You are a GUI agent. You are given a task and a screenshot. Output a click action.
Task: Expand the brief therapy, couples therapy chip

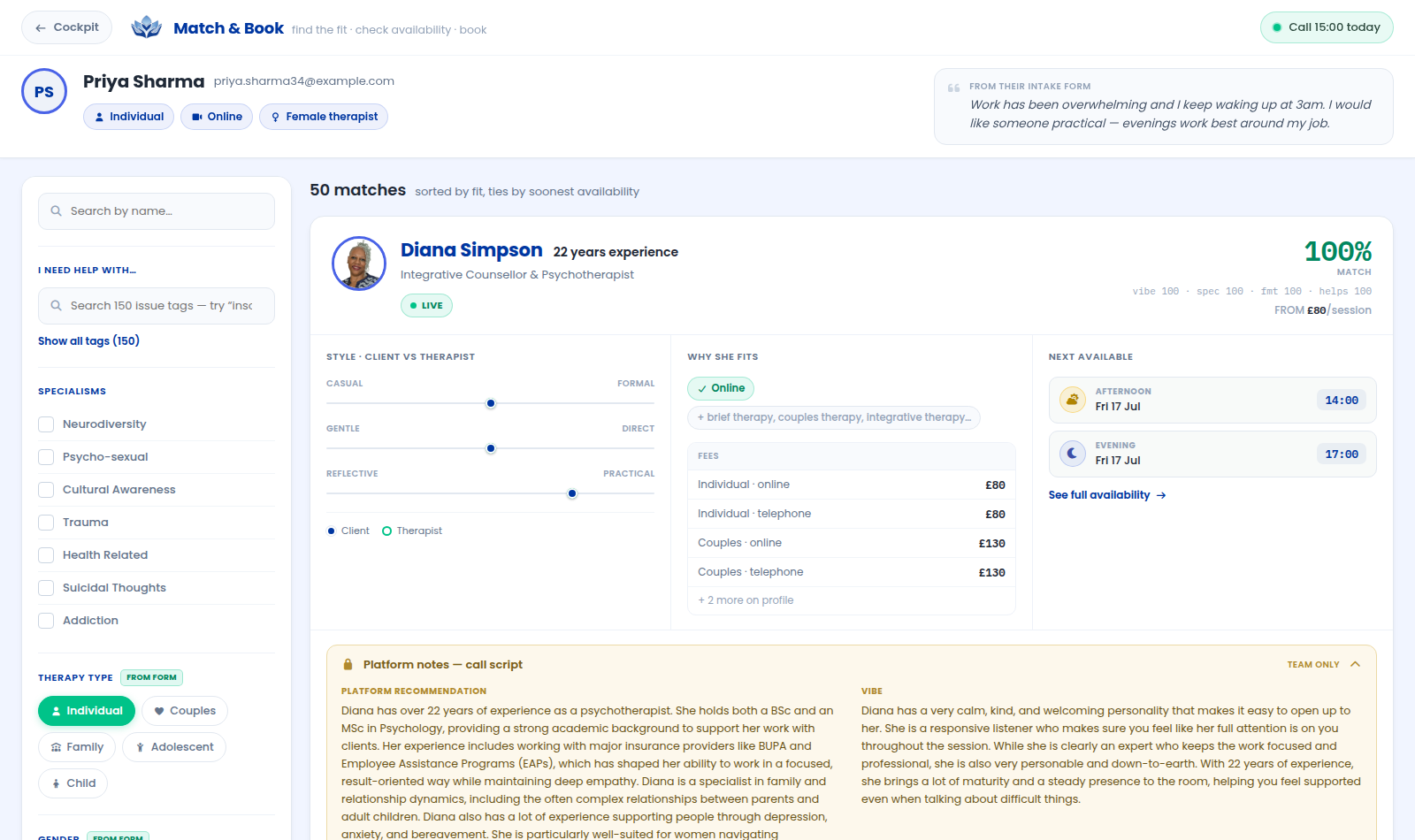[834, 417]
